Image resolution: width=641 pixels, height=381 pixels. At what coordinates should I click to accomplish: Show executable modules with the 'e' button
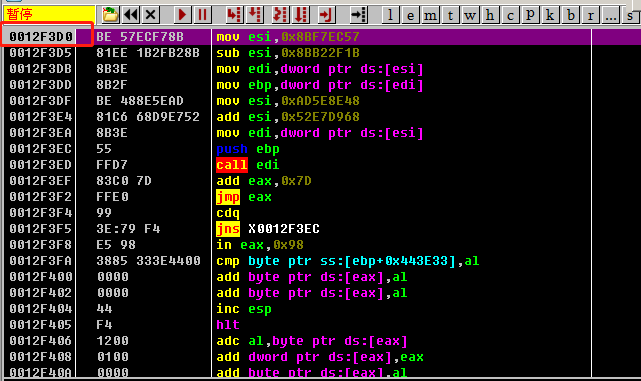tap(410, 15)
